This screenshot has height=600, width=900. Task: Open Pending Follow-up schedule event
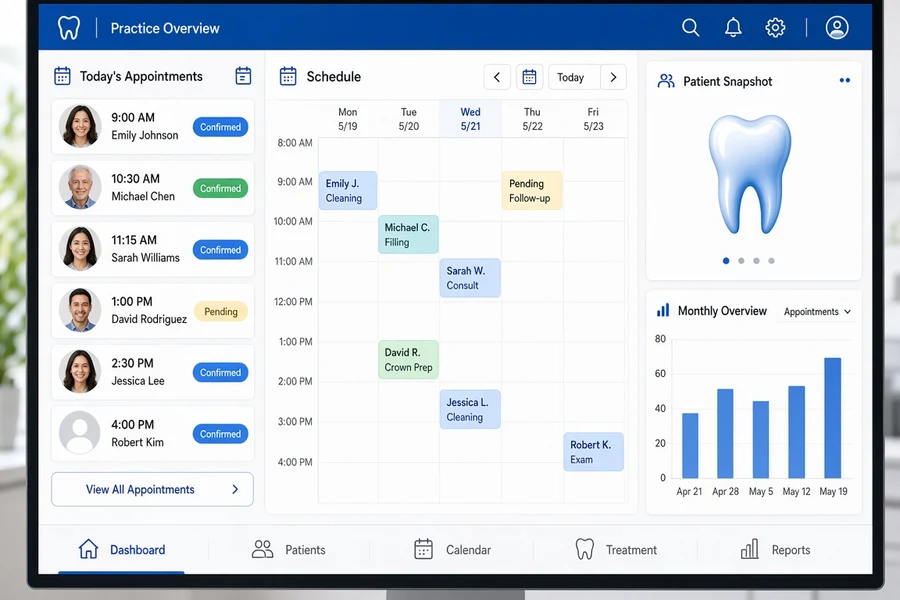[532, 190]
